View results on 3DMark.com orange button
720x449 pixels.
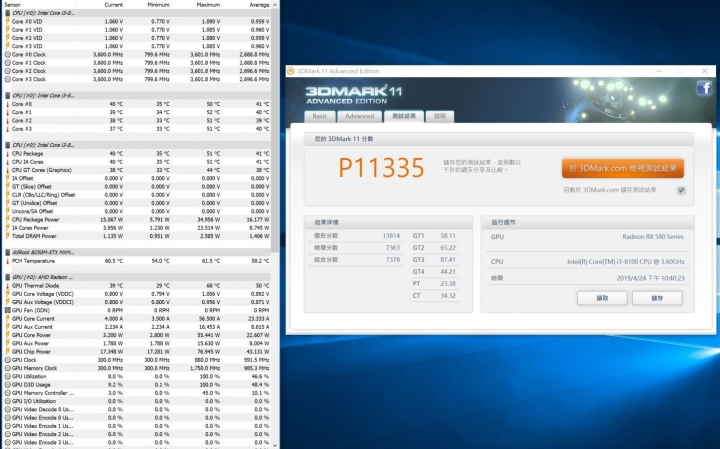[x=623, y=168]
